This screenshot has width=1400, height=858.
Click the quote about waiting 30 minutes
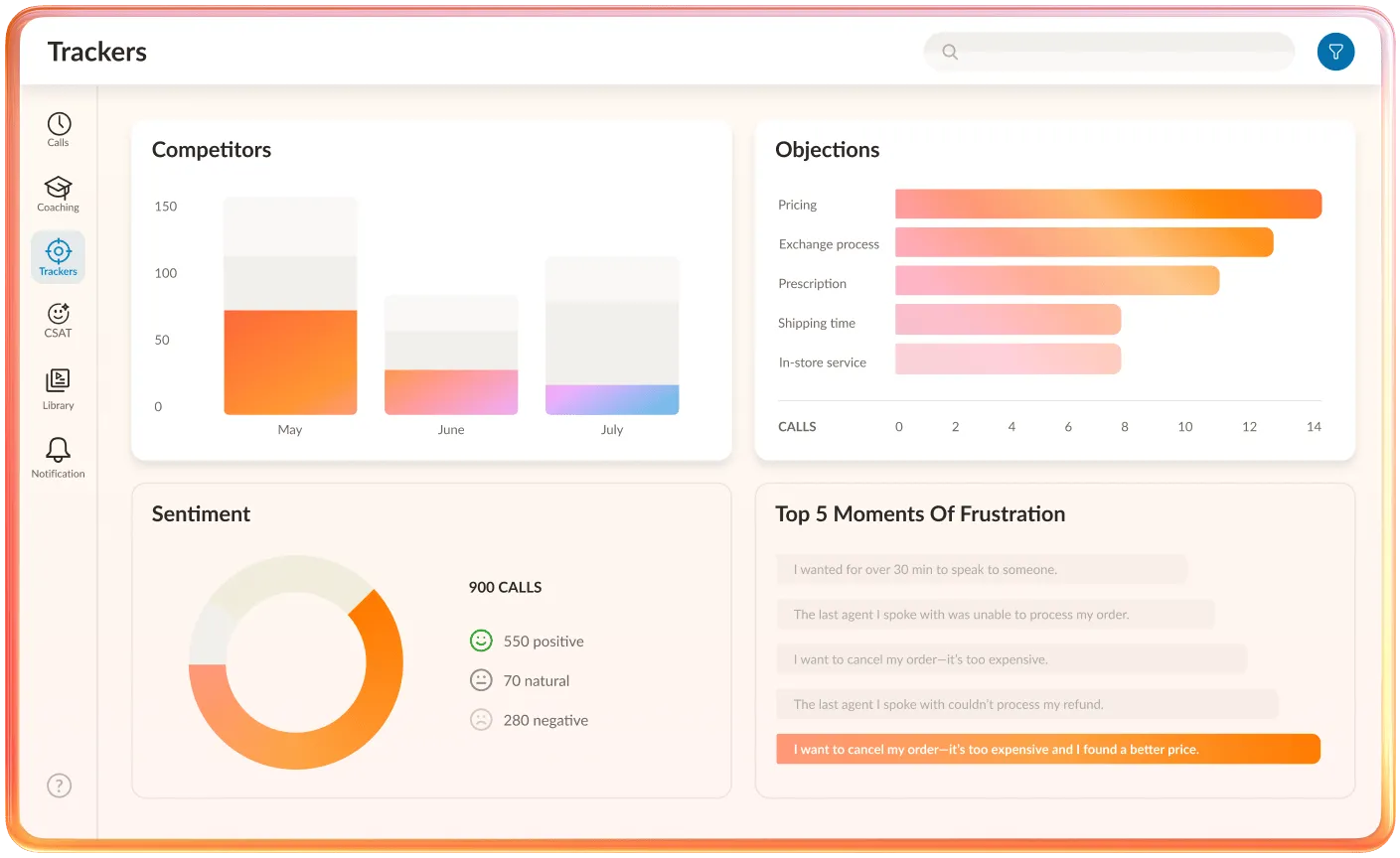coord(982,569)
